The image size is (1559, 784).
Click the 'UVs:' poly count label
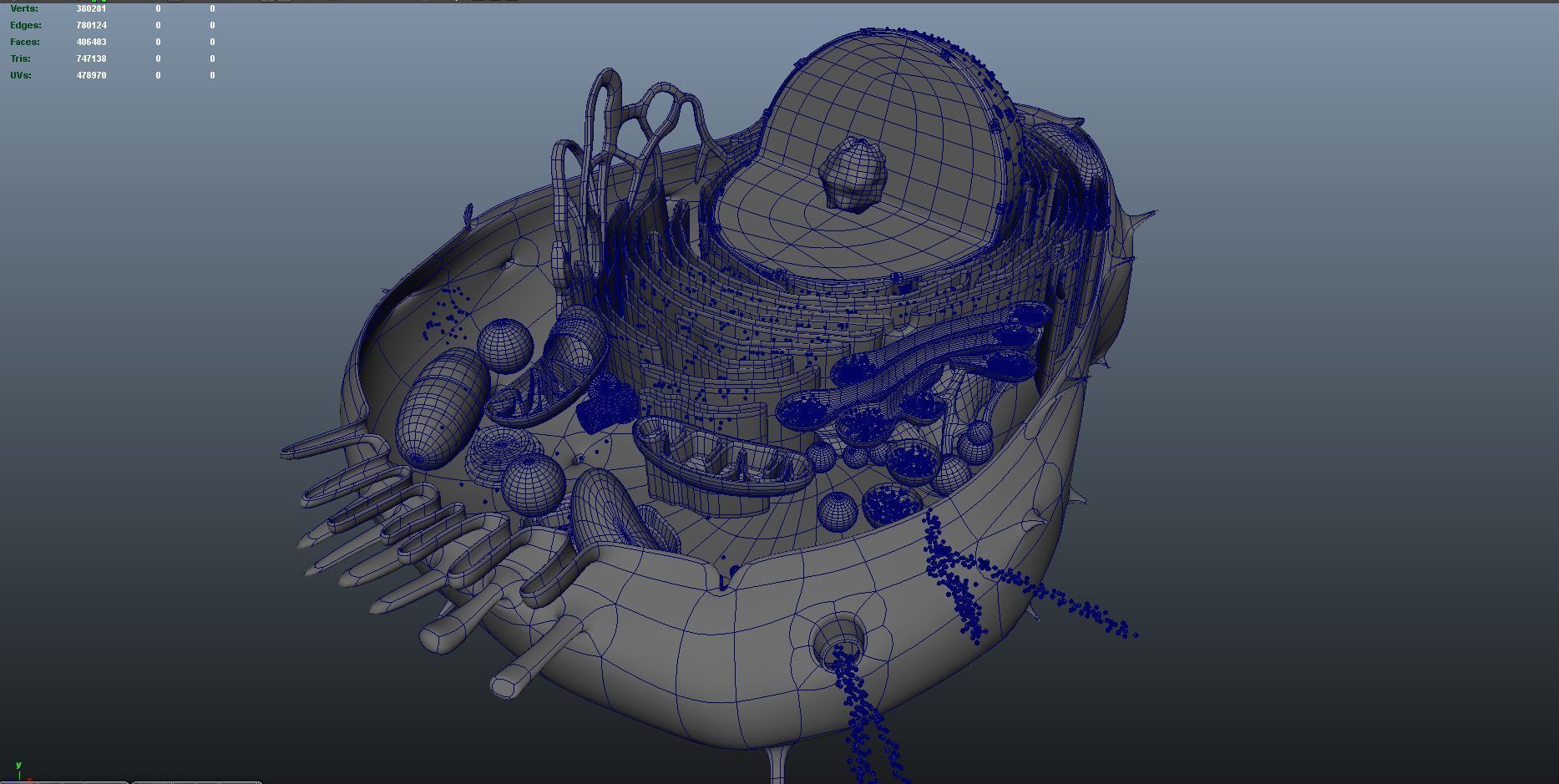coord(21,75)
